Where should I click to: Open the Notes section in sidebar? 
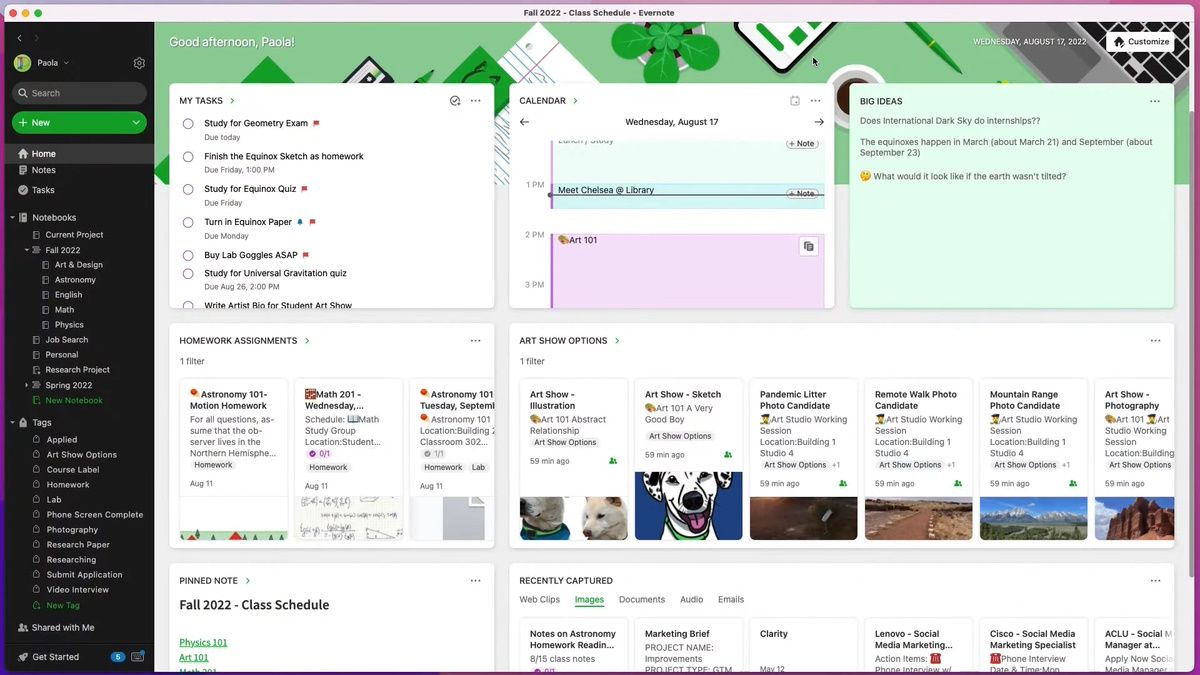pyautogui.click(x=43, y=170)
